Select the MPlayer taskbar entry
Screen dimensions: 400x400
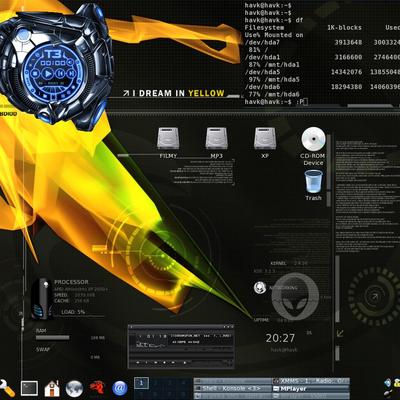[x=311, y=389]
